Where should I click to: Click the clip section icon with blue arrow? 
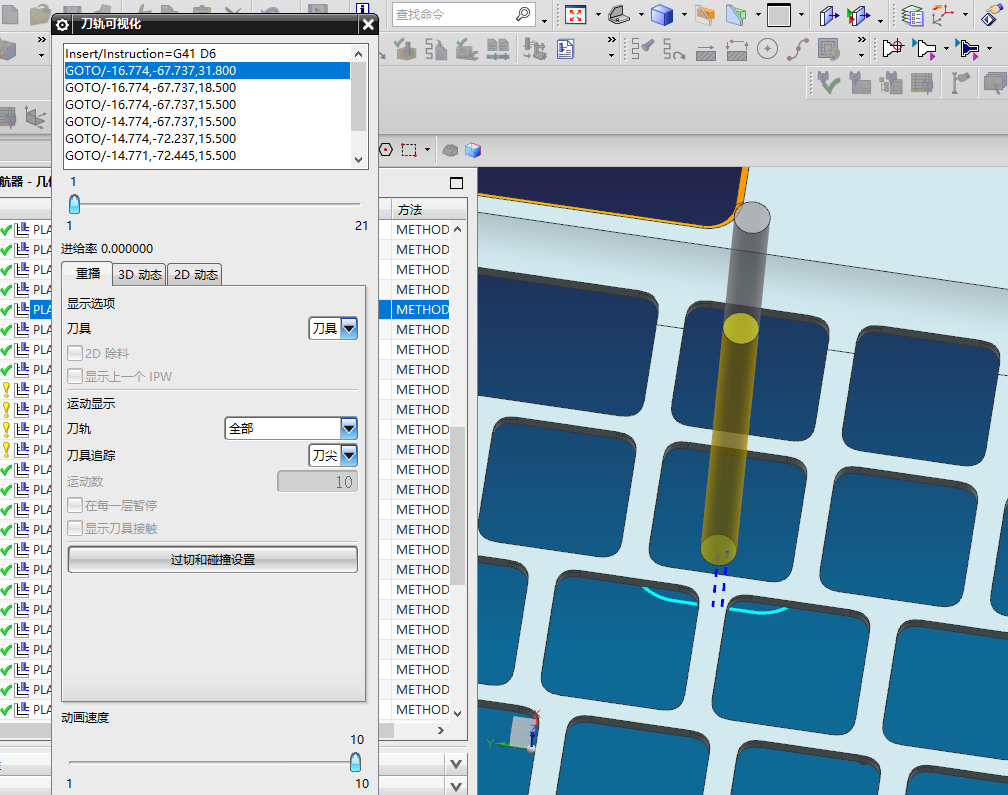(829, 15)
